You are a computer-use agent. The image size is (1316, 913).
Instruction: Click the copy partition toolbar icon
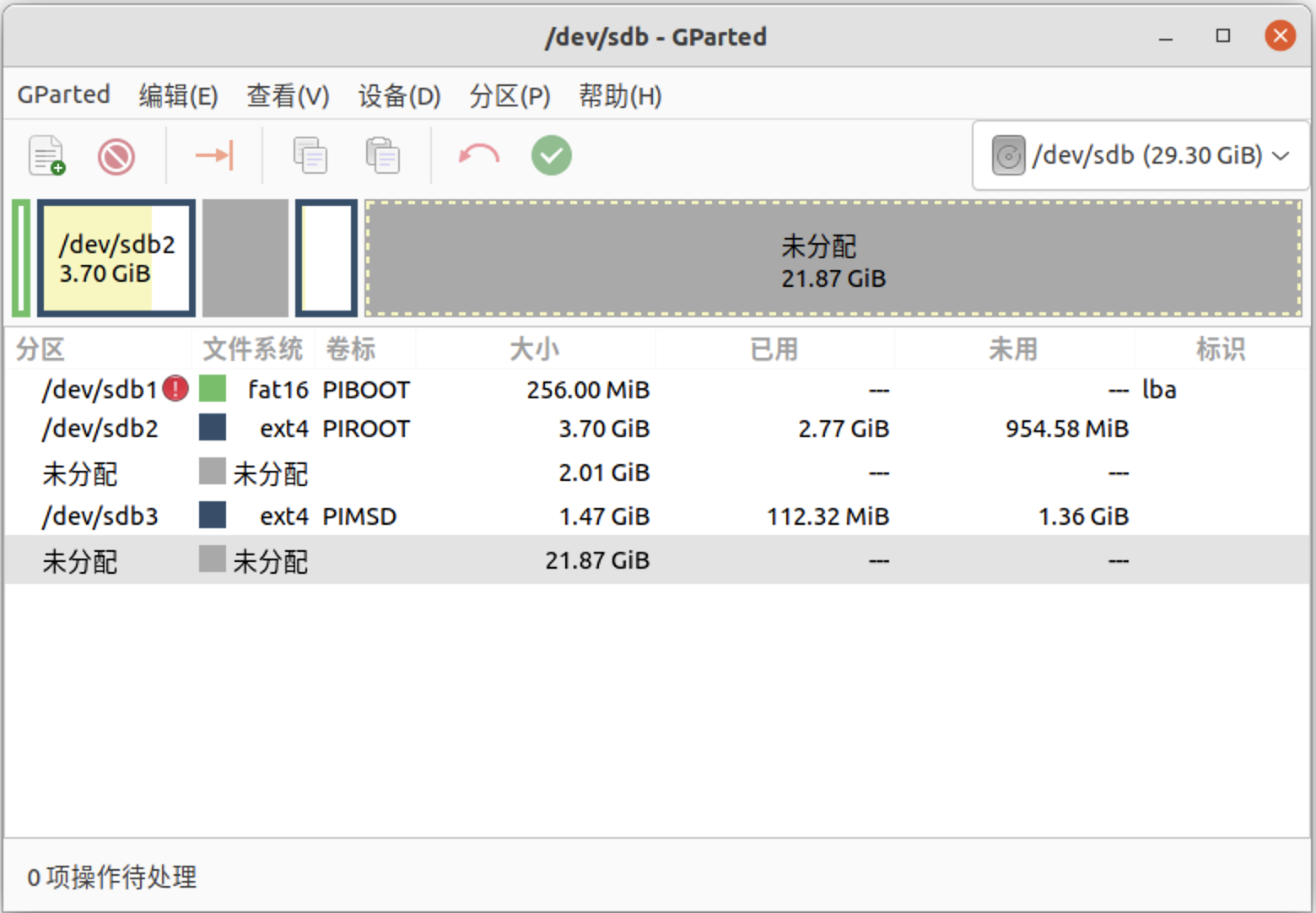pos(310,155)
